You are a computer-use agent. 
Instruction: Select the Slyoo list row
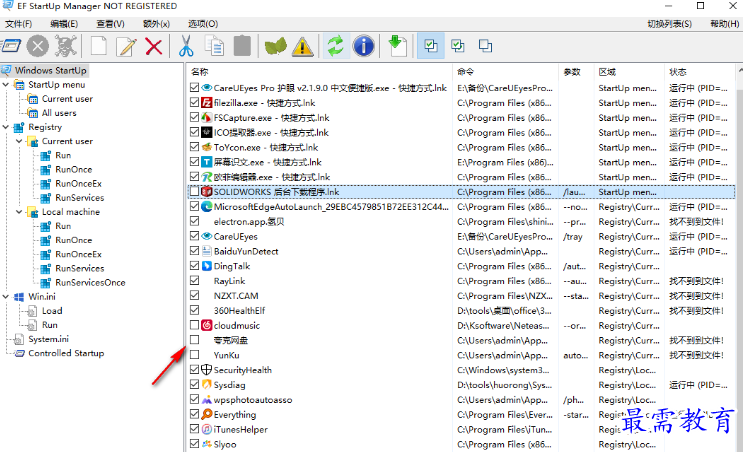(461, 444)
